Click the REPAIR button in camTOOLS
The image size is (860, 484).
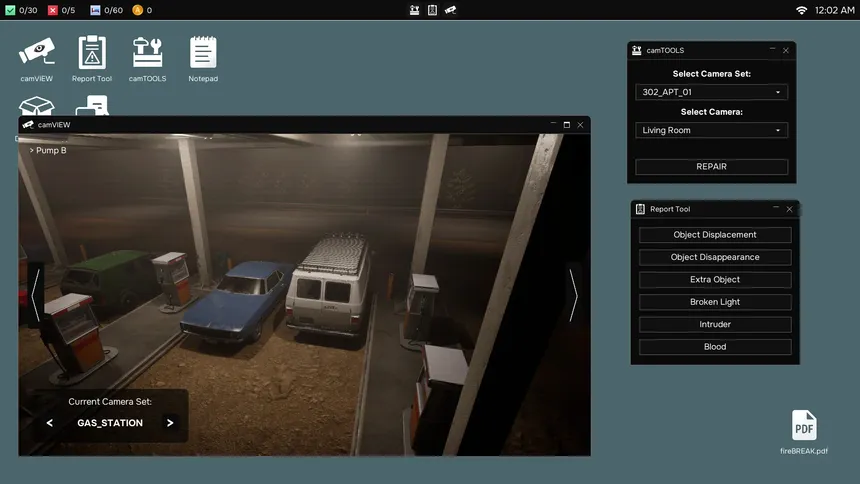711,167
